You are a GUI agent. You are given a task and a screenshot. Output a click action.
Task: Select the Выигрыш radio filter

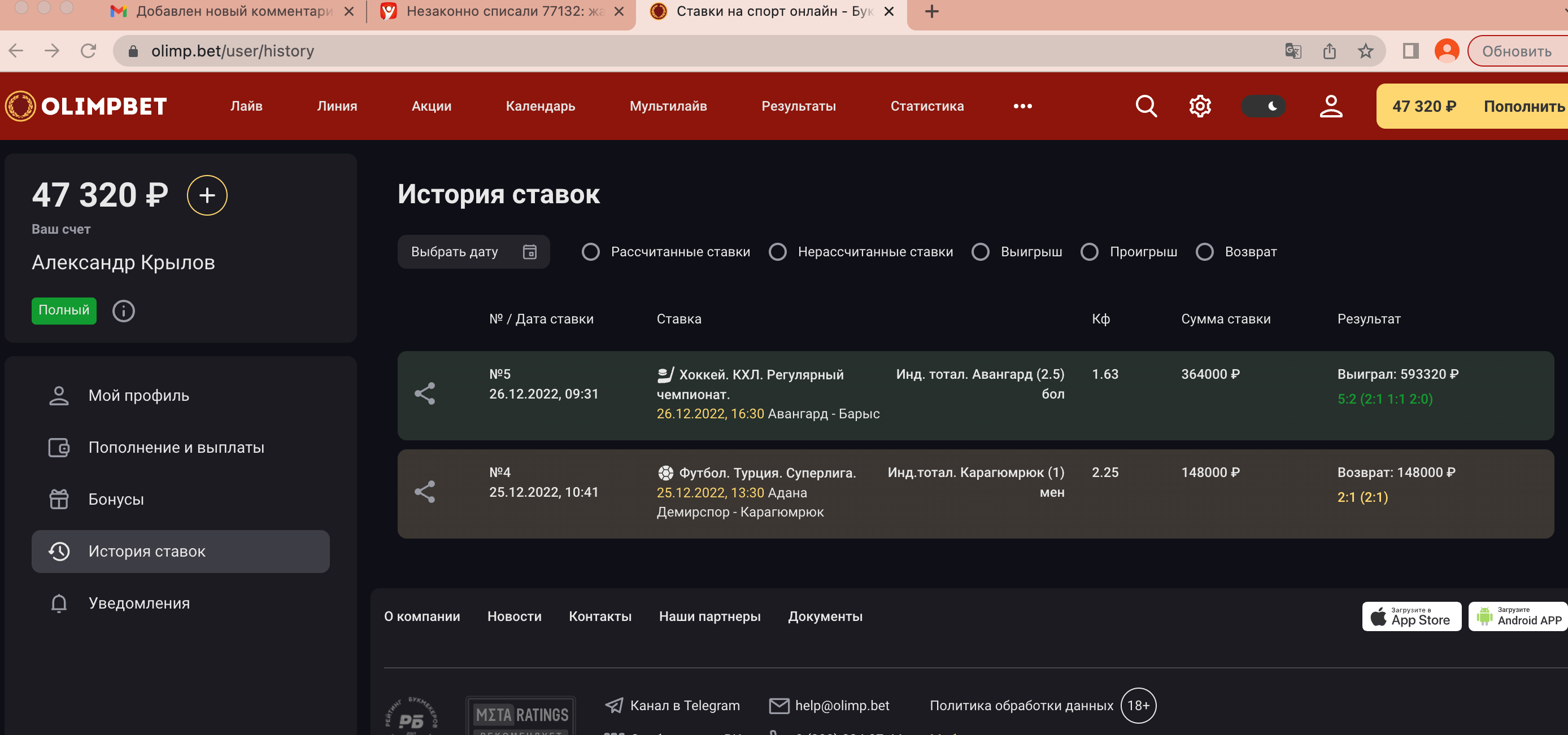point(980,252)
